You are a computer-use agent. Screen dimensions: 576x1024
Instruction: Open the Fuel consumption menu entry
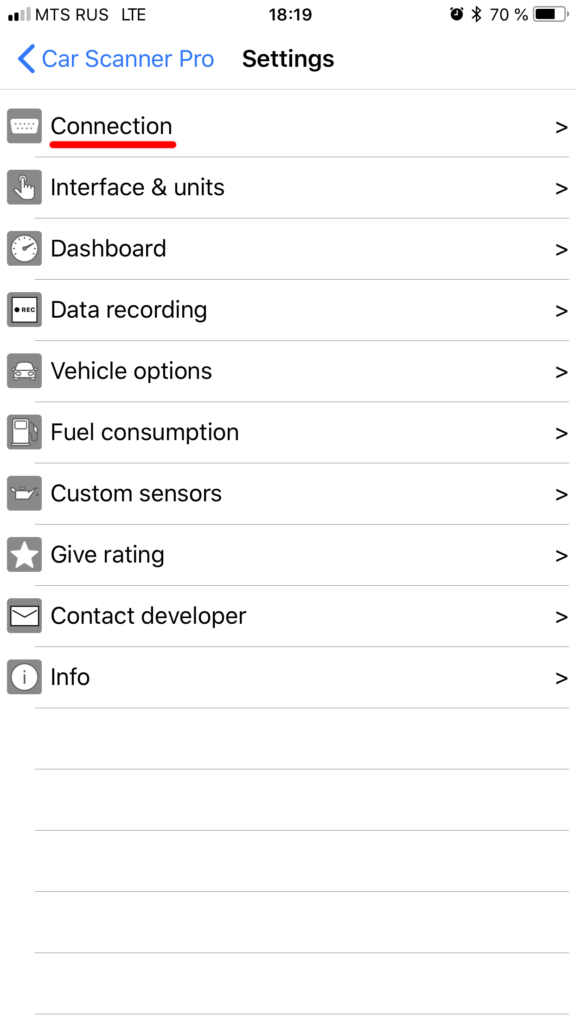pos(145,432)
